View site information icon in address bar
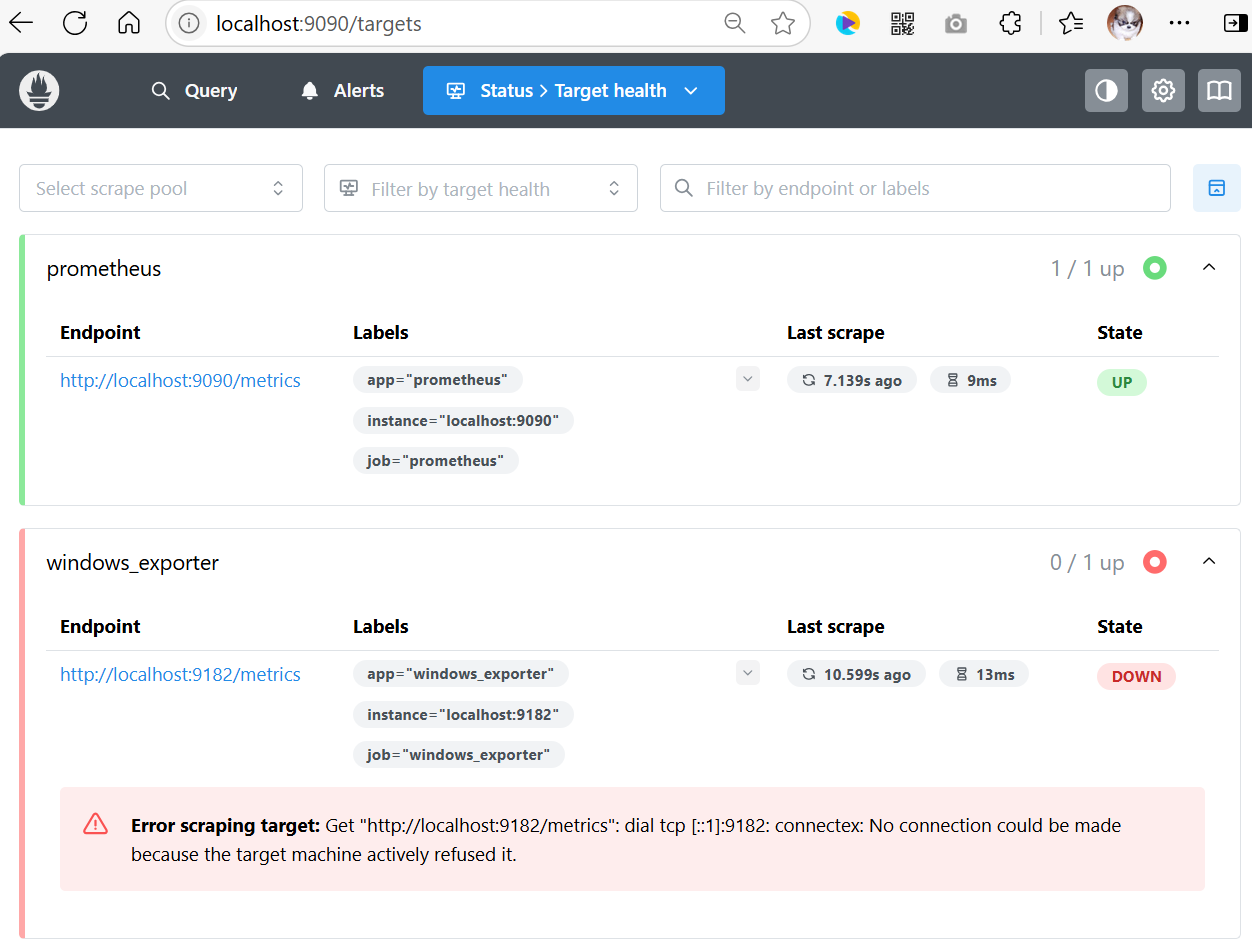Viewport: 1252px width, 949px height. [191, 23]
